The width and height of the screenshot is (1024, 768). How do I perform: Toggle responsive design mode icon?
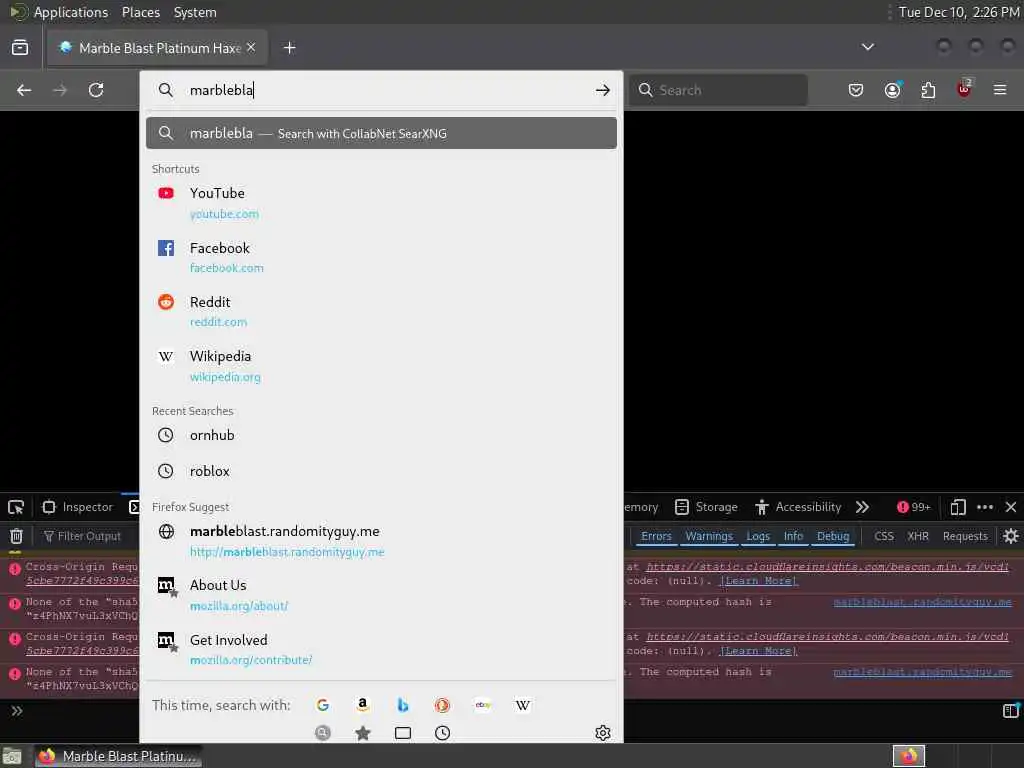(x=957, y=507)
